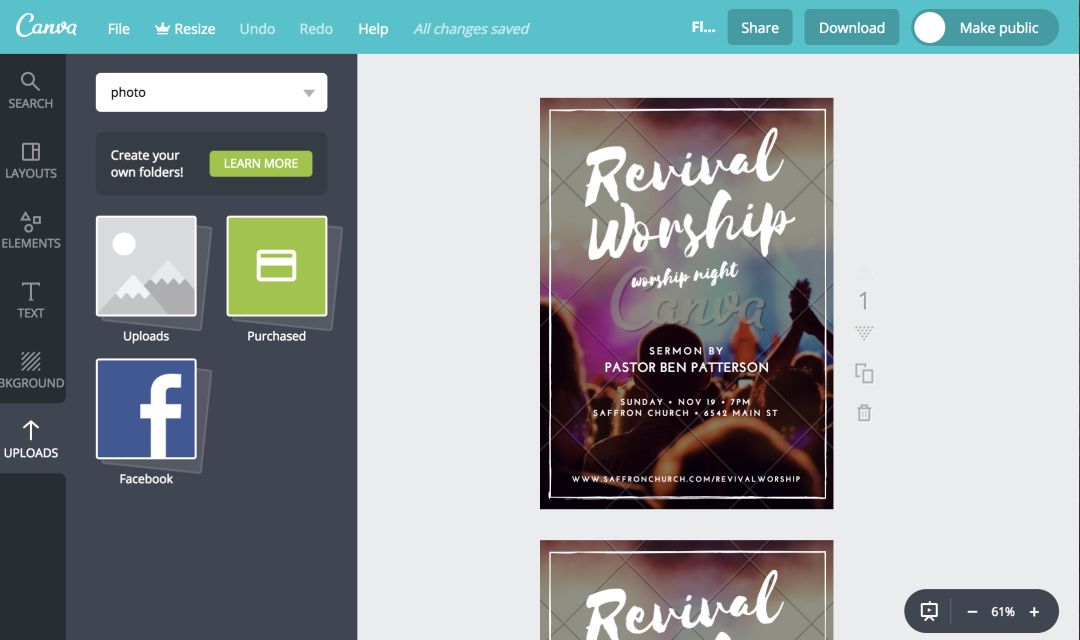The image size is (1080, 640).
Task: Click the Create your own folders text
Action: click(147, 163)
